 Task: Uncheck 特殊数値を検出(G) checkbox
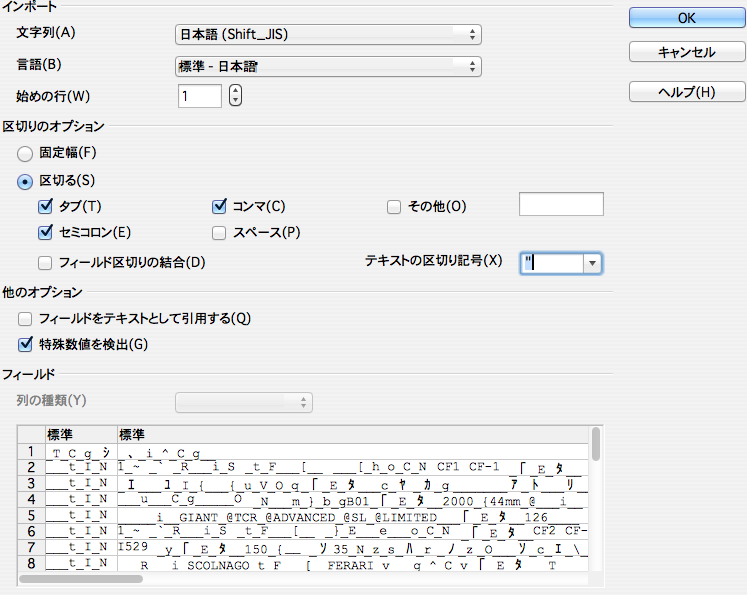click(25, 344)
